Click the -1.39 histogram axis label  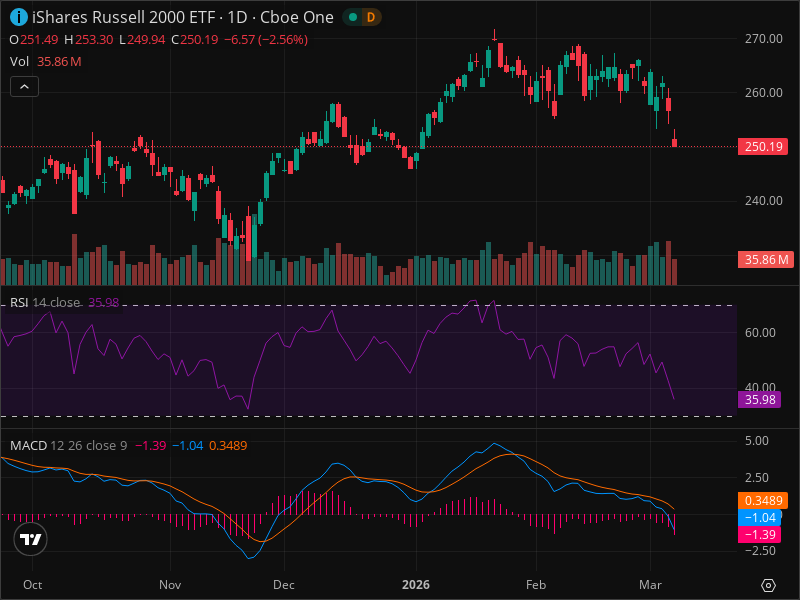[759, 535]
